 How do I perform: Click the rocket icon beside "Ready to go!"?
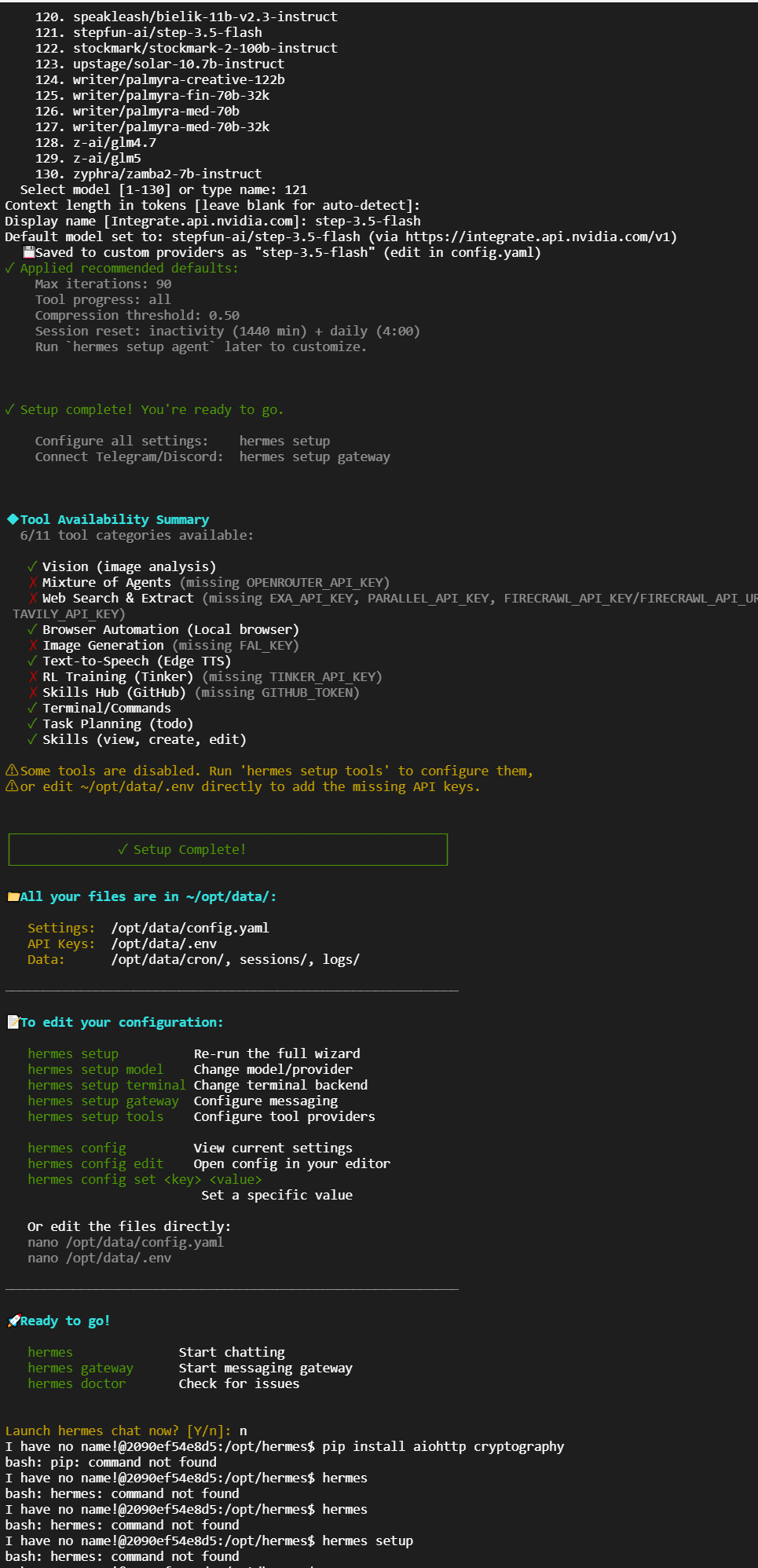point(13,1321)
